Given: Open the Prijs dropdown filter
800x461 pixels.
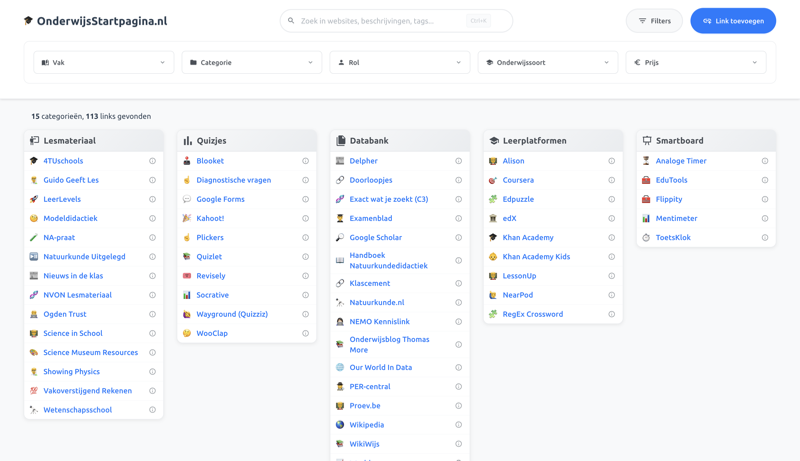Looking at the screenshot, I should pos(696,63).
